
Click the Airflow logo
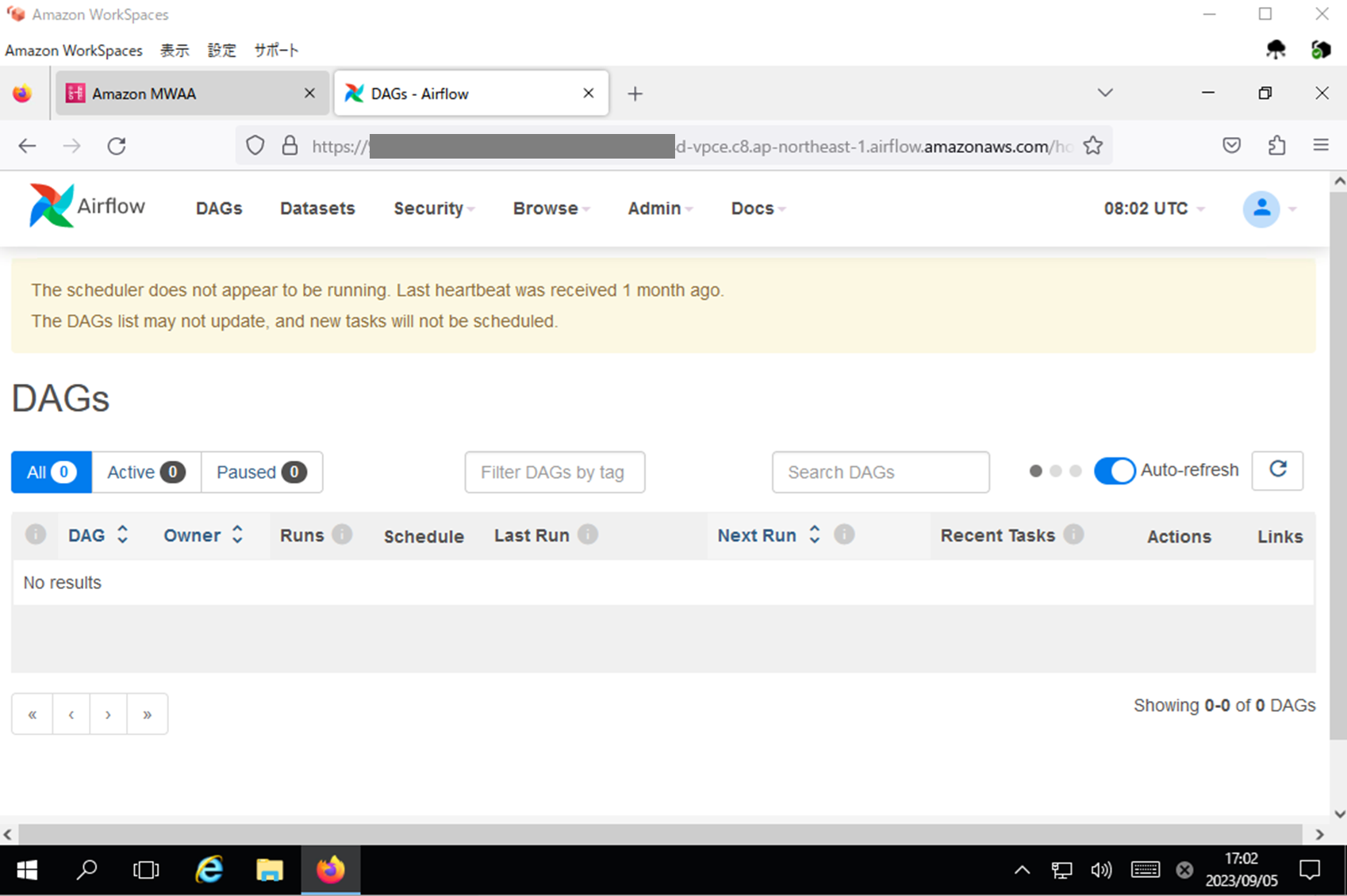87,206
